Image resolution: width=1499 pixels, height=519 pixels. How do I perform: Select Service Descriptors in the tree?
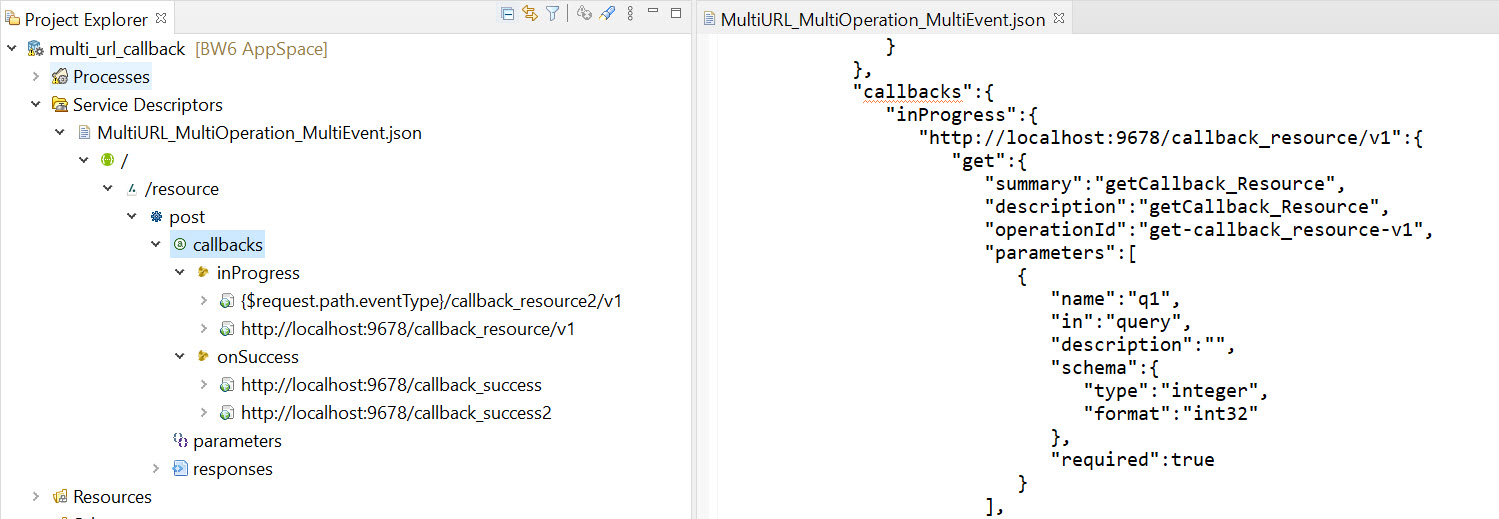pyautogui.click(x=148, y=105)
